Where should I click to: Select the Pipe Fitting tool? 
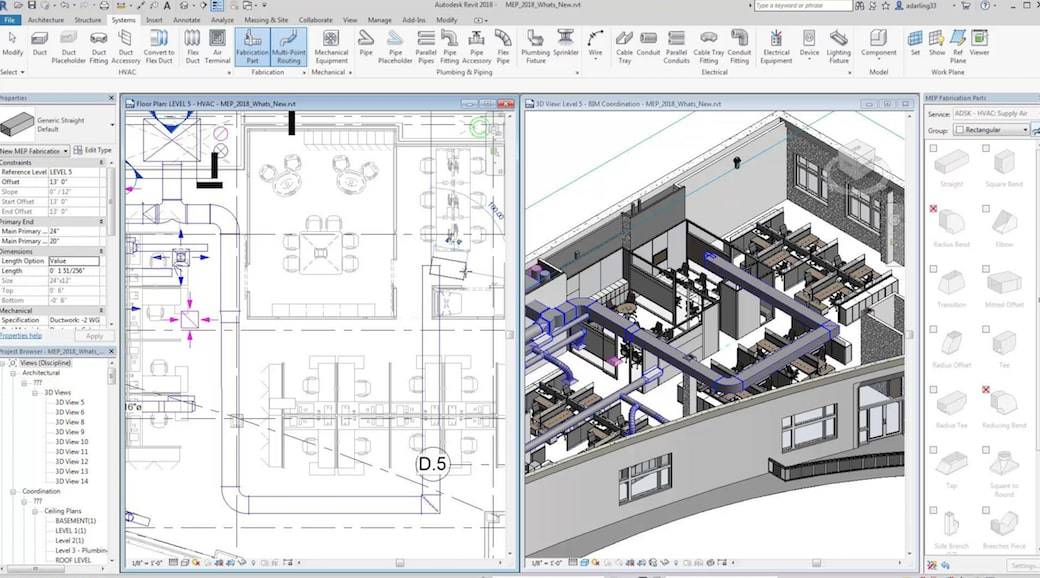pos(450,46)
